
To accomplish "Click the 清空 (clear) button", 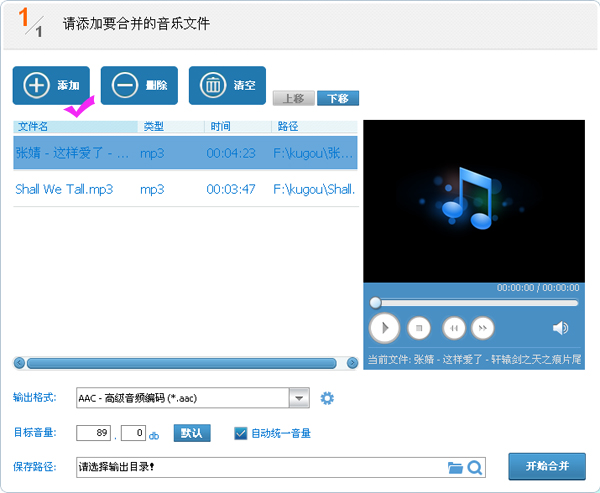I will click(x=227, y=85).
